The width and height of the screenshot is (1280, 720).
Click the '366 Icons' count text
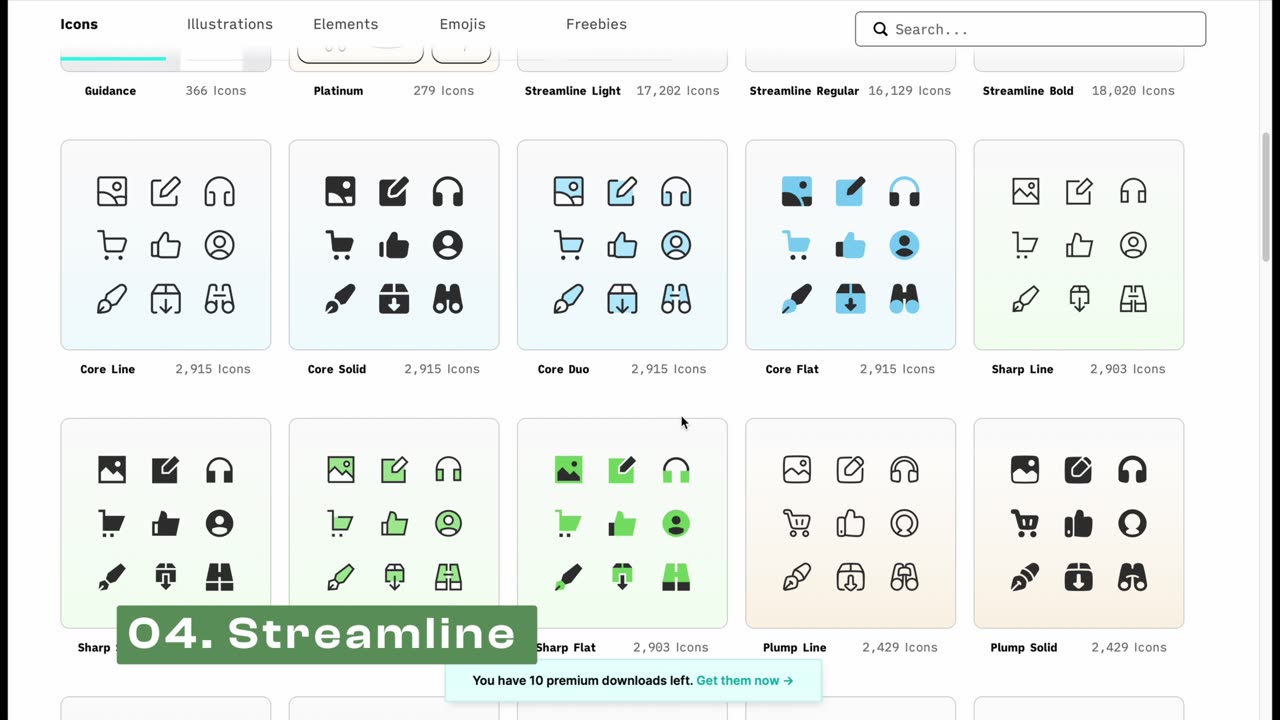215,91
